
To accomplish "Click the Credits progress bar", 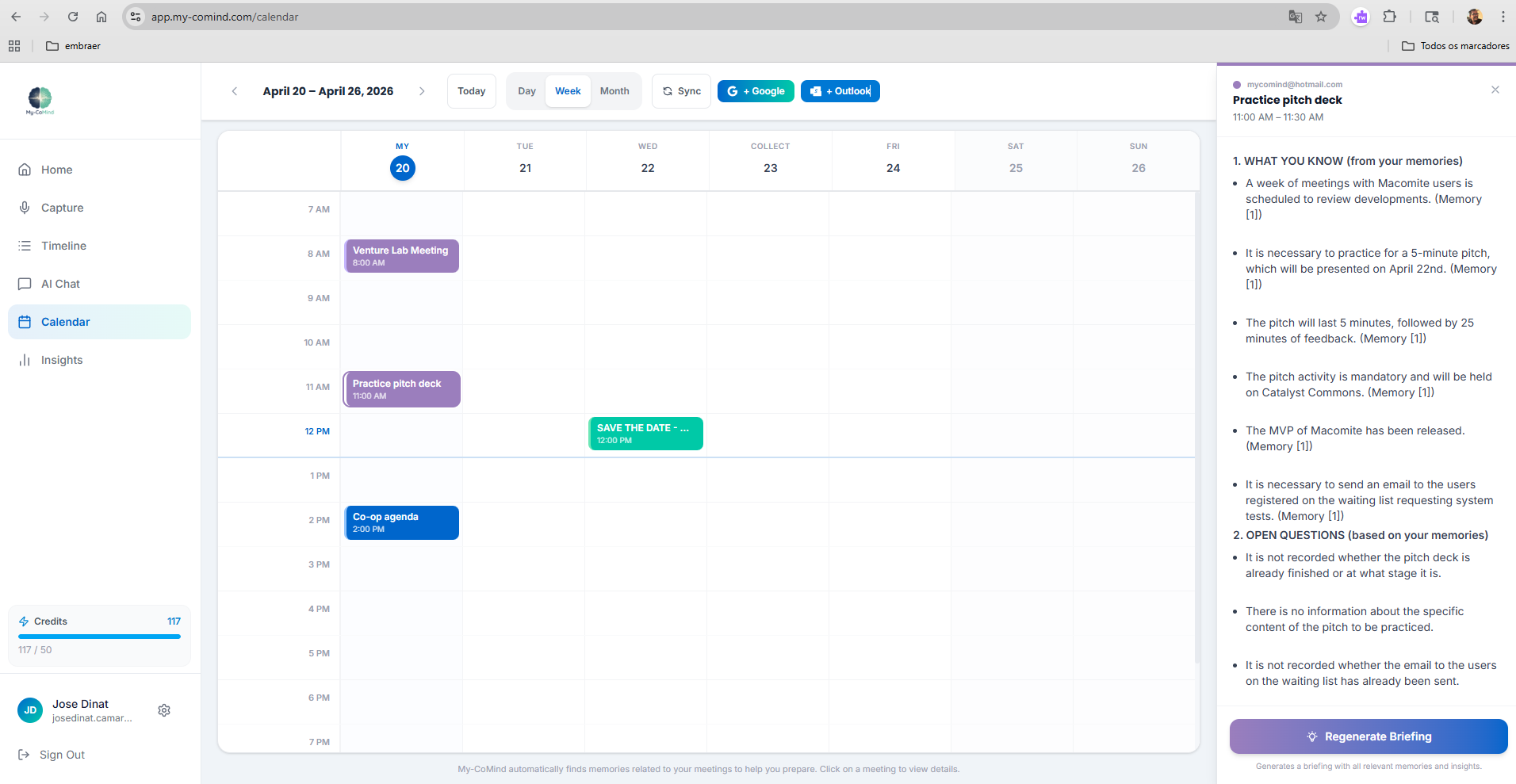I will tap(98, 637).
